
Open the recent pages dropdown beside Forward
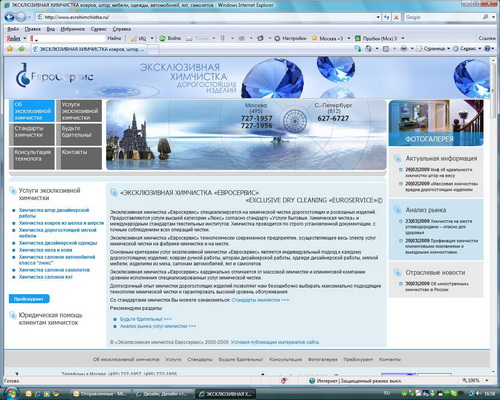click(x=29, y=17)
